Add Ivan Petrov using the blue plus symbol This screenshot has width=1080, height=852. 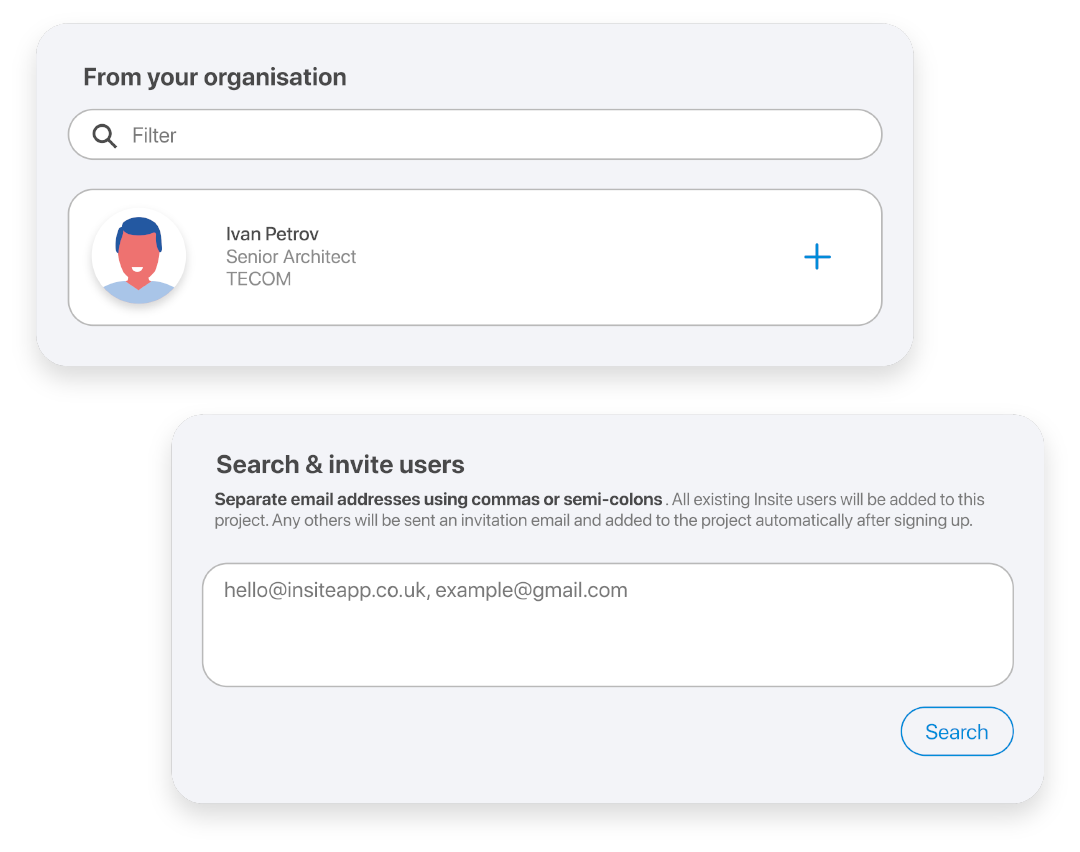pyautogui.click(x=817, y=257)
